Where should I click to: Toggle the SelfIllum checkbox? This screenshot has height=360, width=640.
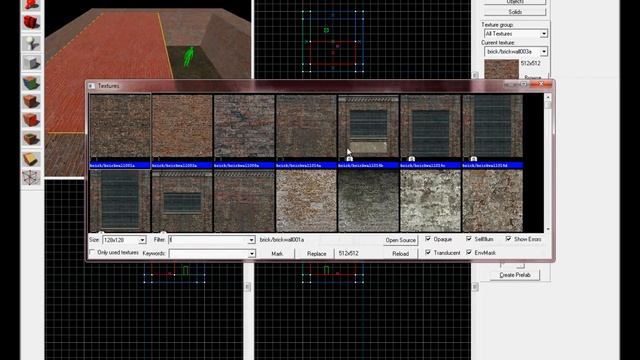point(469,239)
